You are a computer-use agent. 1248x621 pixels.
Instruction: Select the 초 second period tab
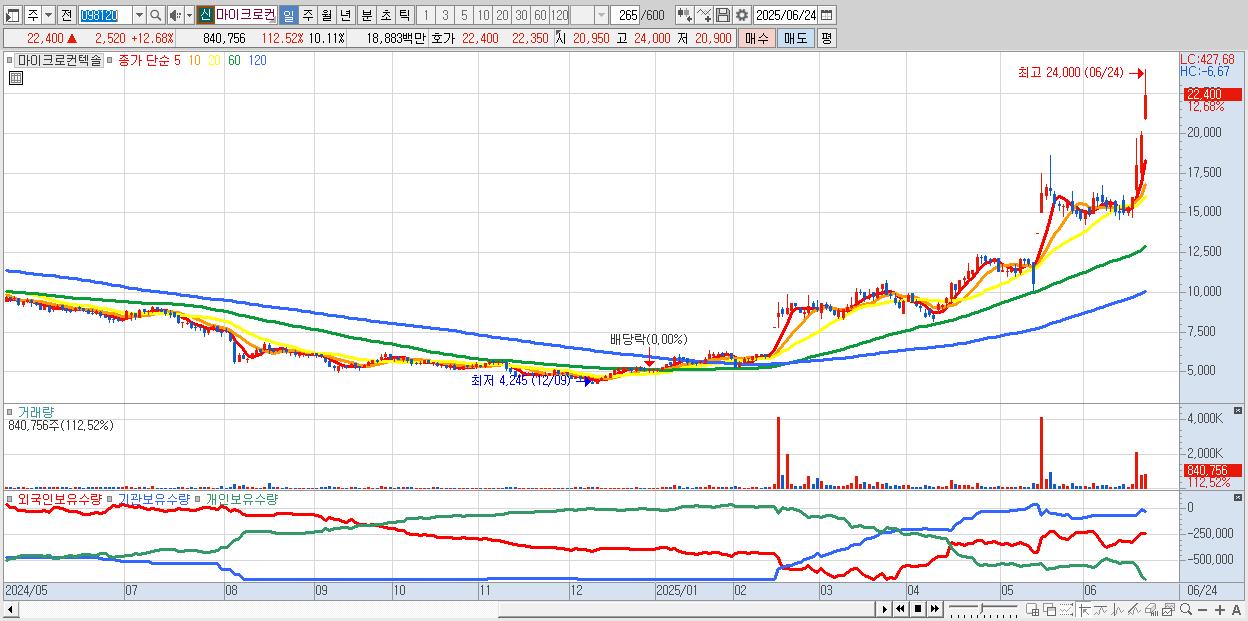coord(386,15)
